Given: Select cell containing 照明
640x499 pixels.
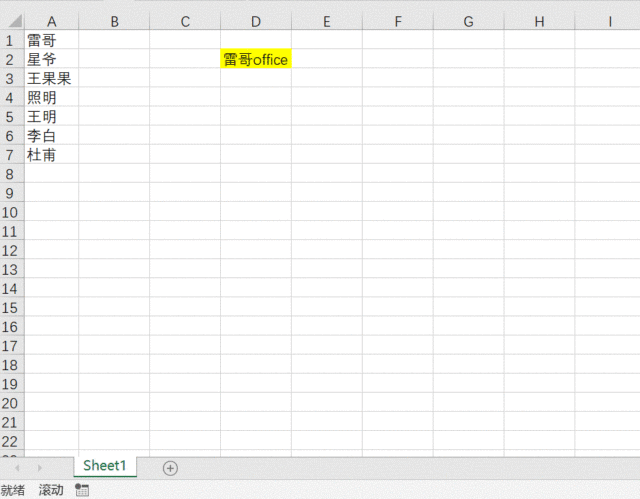Looking at the screenshot, I should click(x=51, y=97).
